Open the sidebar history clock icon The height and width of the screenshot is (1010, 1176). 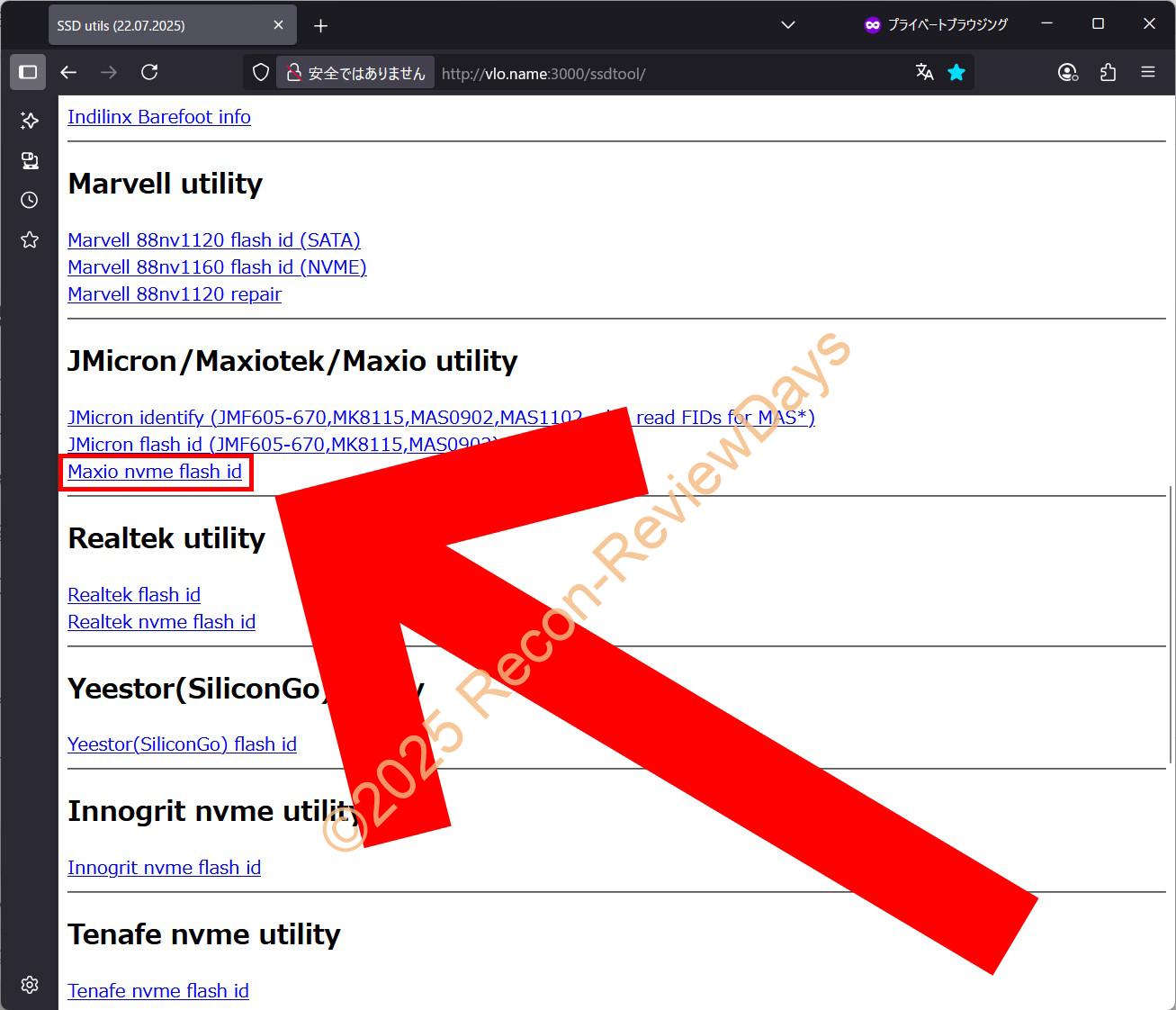pyautogui.click(x=30, y=200)
